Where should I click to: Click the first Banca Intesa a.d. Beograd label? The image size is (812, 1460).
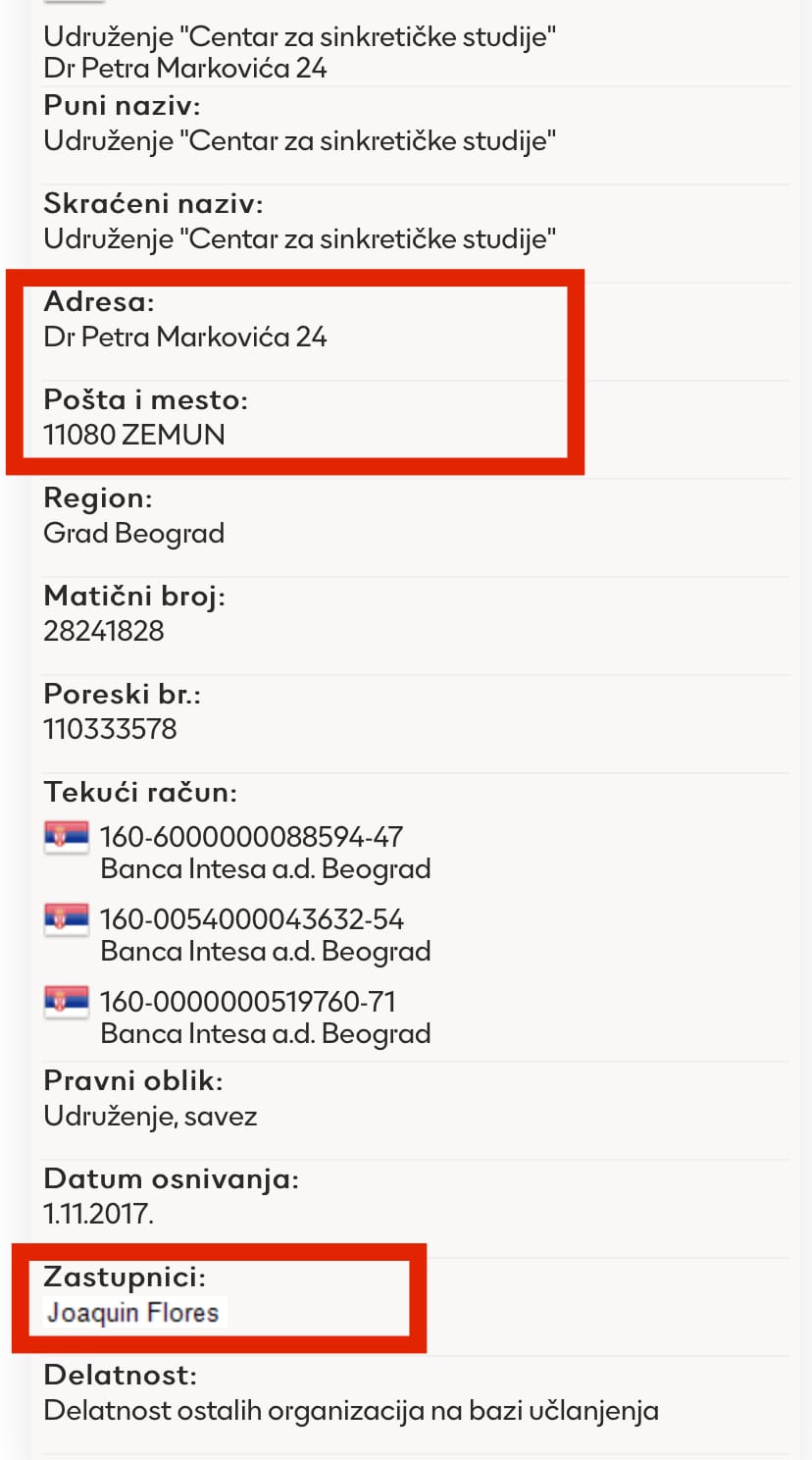(x=266, y=869)
